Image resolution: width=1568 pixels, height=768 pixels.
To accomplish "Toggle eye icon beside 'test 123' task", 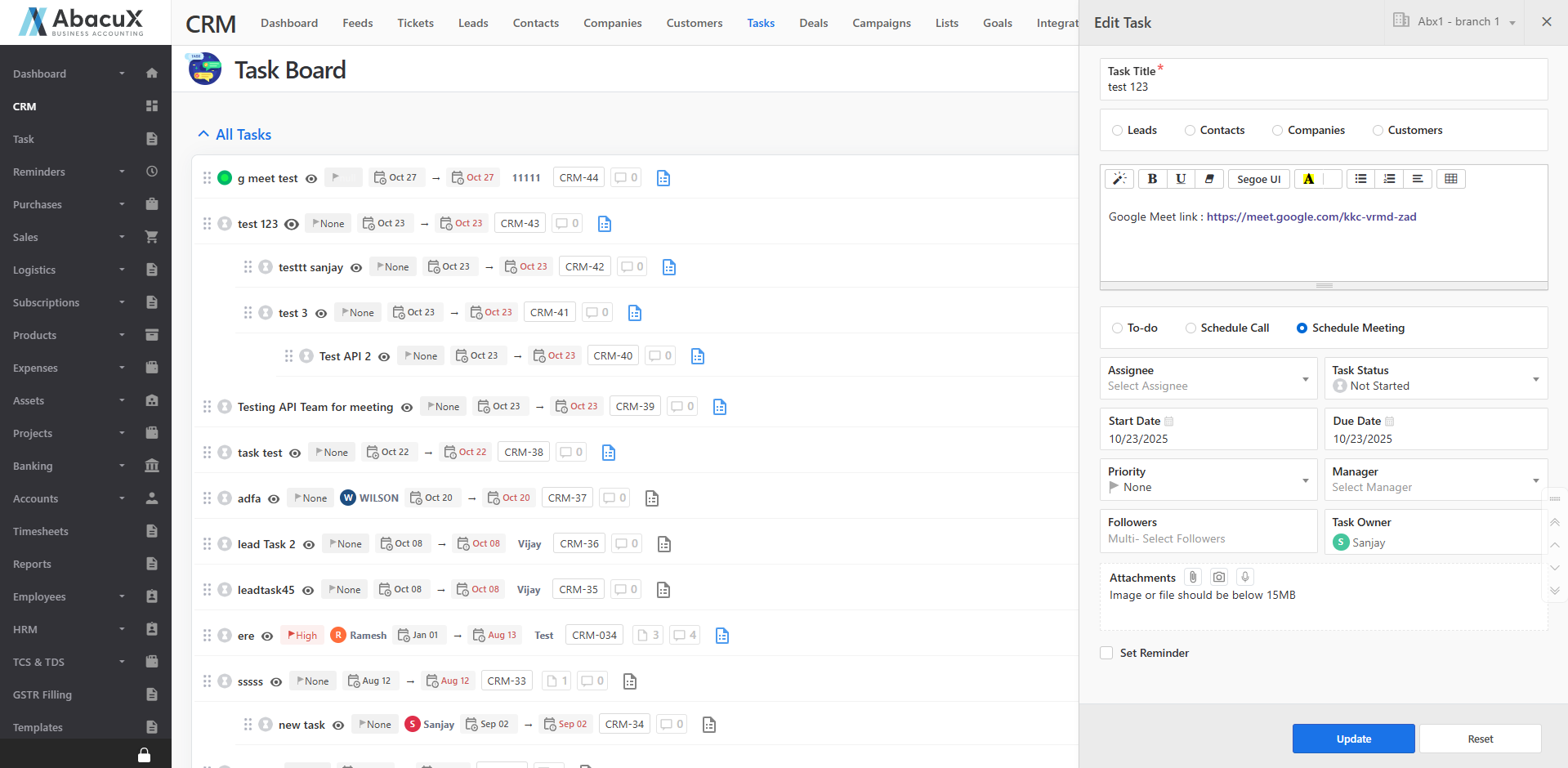I will 292,224.
